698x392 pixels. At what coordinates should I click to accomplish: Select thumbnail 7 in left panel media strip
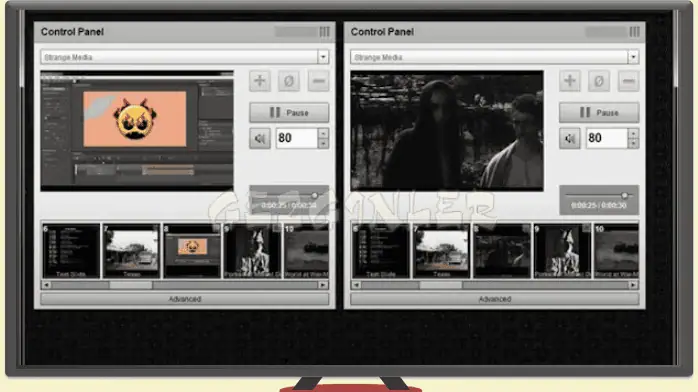tap(131, 251)
